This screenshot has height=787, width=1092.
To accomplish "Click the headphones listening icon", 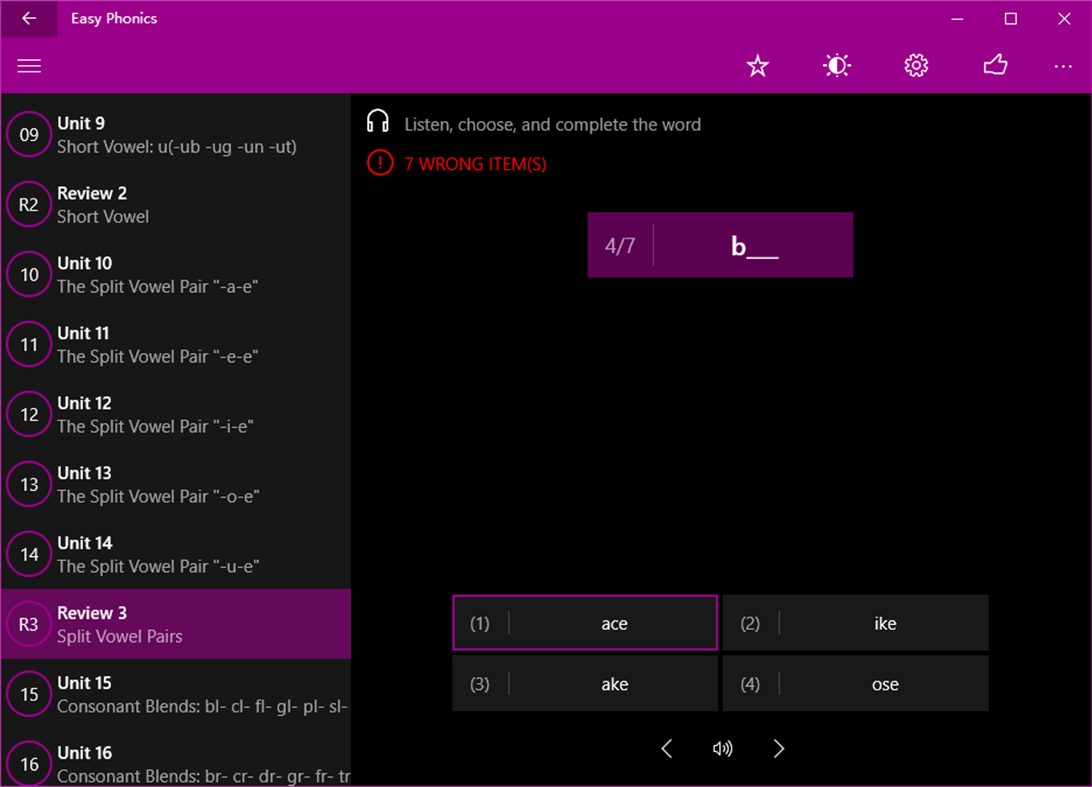I will 379,122.
